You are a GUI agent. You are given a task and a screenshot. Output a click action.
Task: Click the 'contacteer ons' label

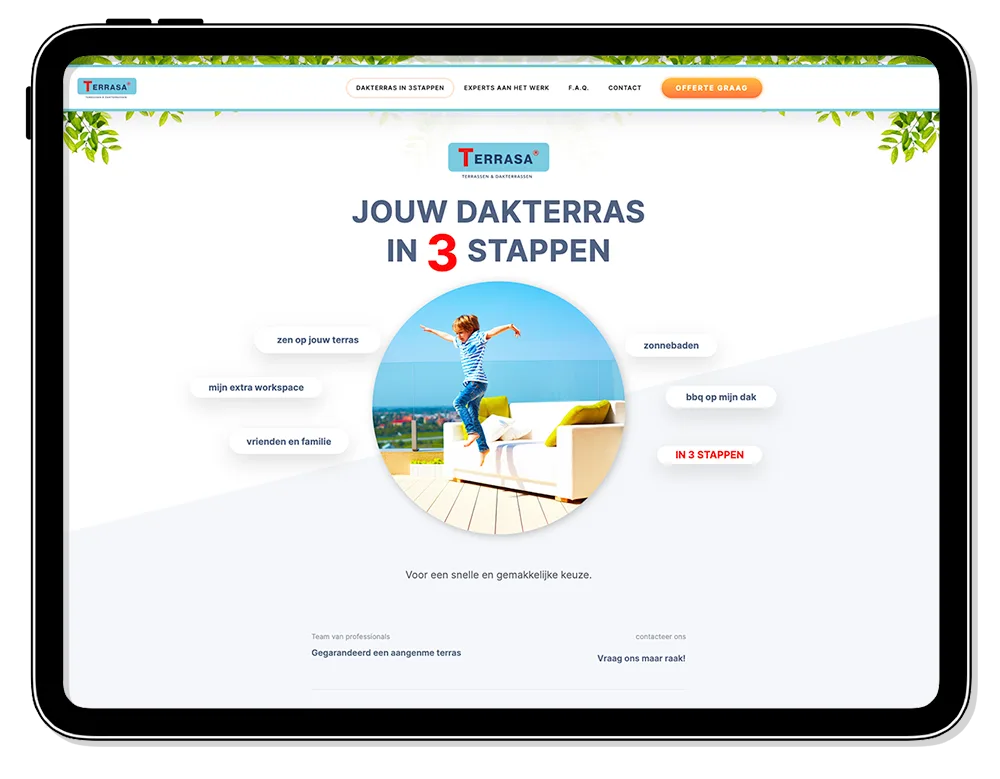point(661,637)
